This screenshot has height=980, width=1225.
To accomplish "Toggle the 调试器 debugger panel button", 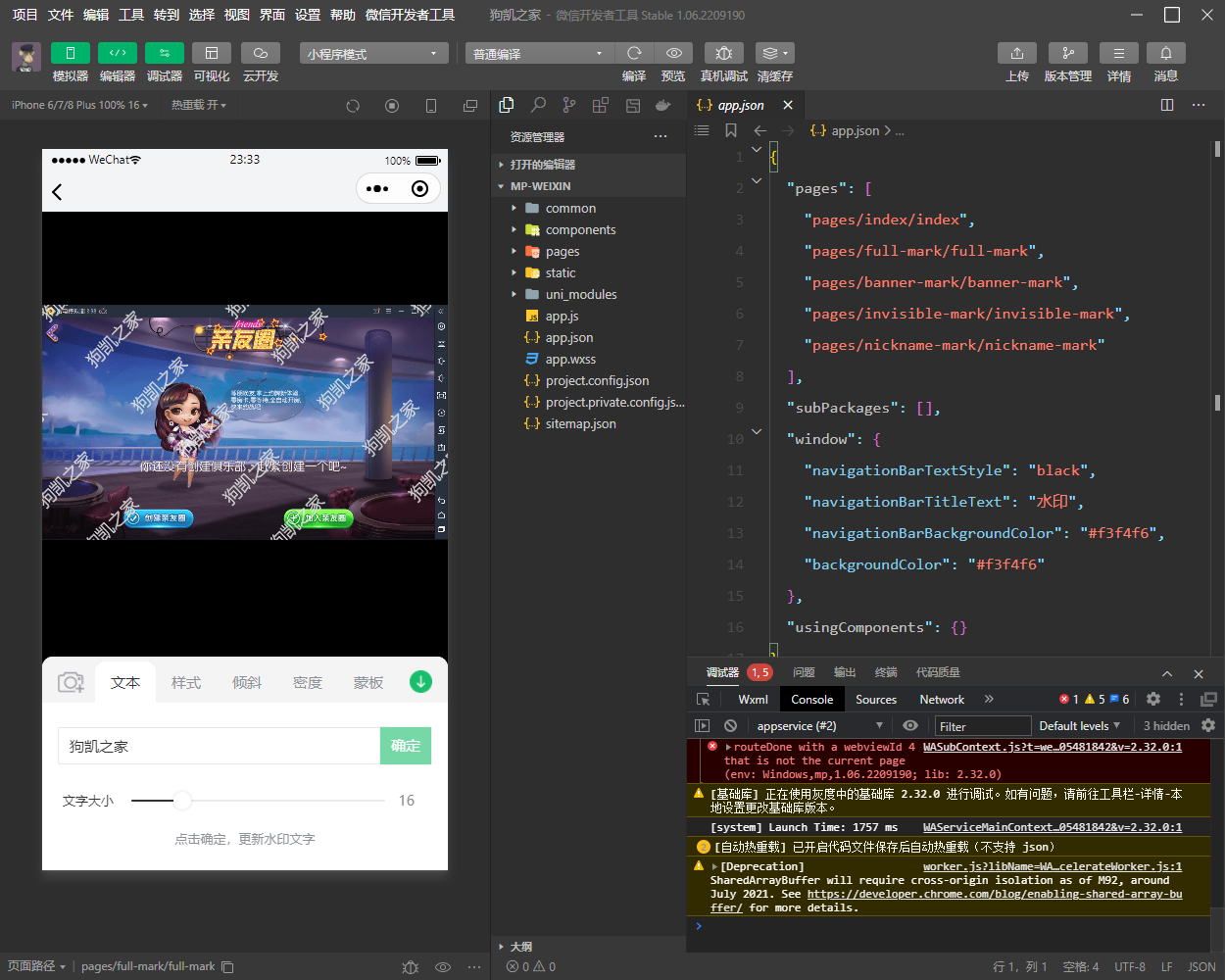I will [165, 53].
